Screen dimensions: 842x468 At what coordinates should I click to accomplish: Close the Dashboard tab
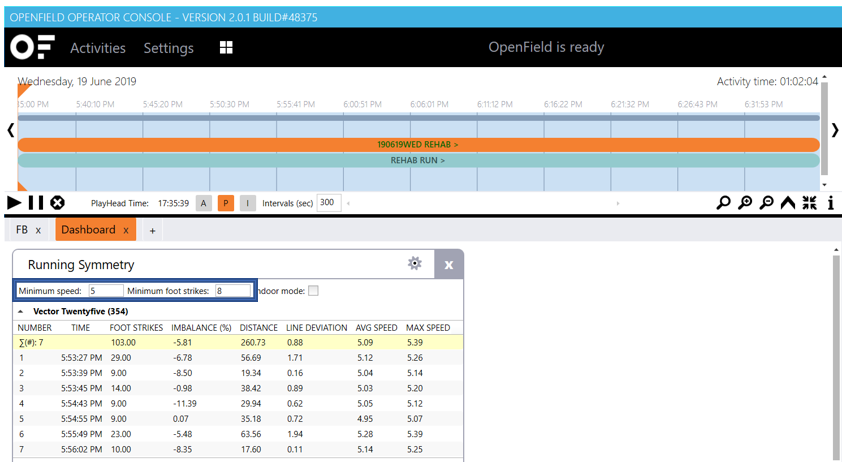click(126, 230)
